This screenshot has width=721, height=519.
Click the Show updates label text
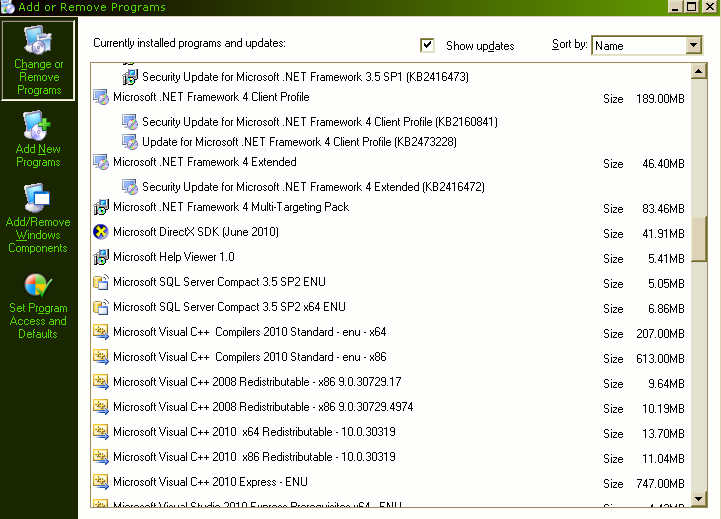(480, 46)
